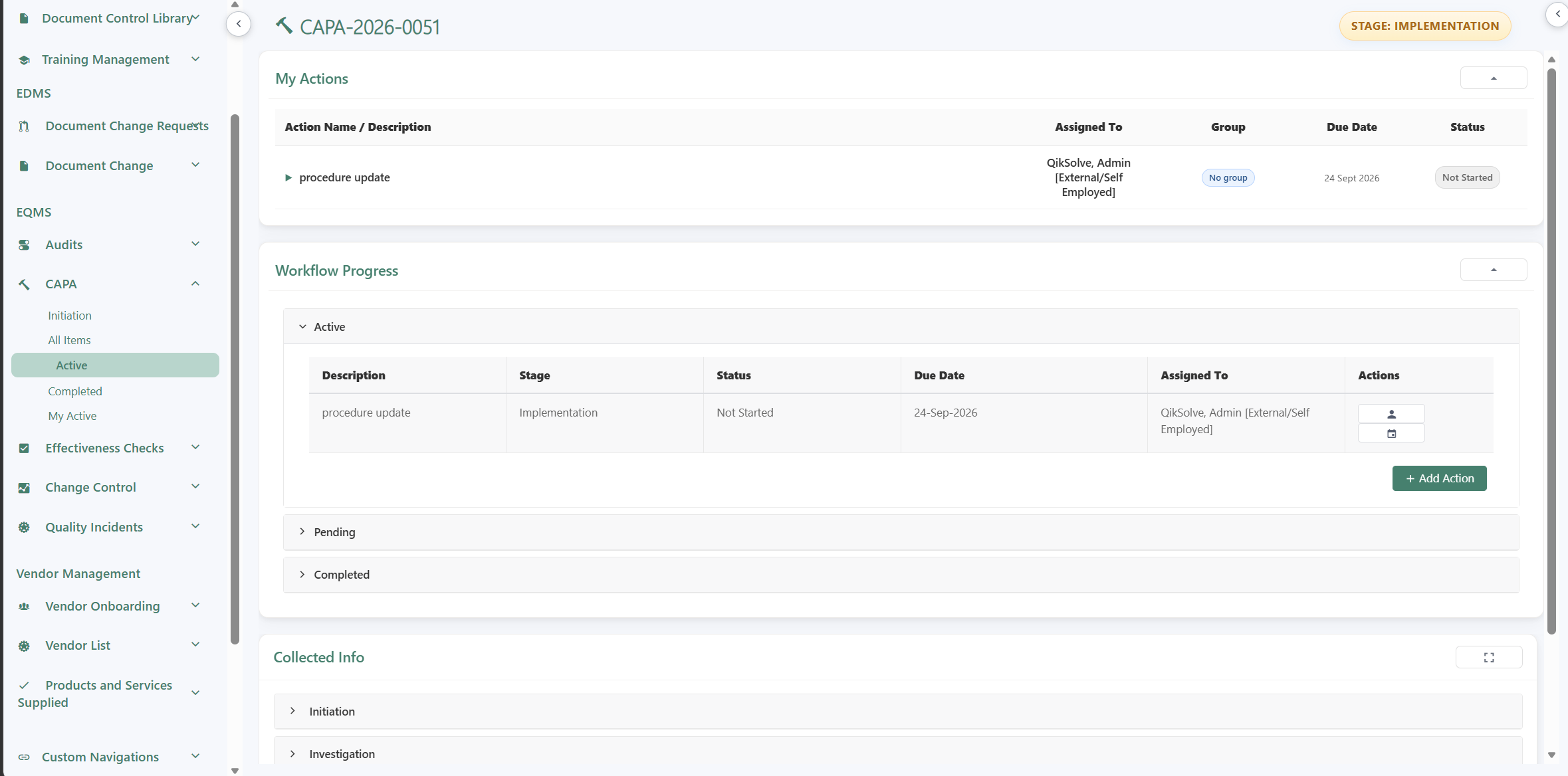Click the CAPA hammer icon in sidebar

click(24, 284)
